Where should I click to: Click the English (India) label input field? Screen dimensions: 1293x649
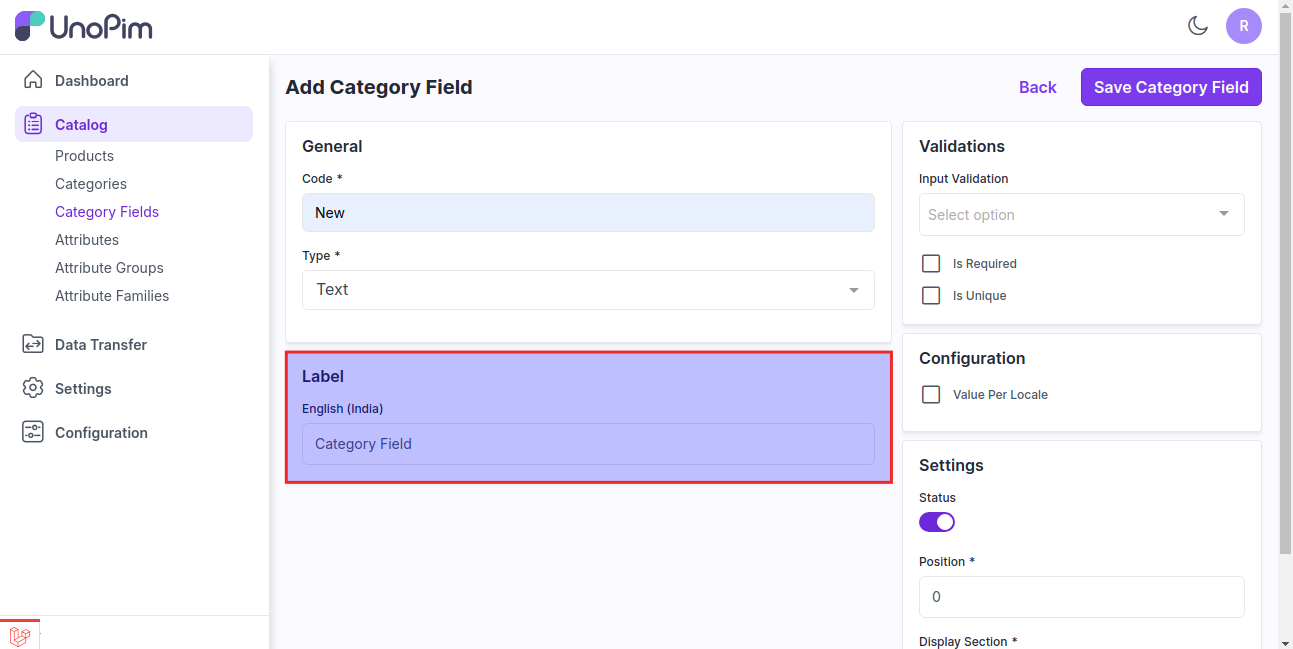587,444
